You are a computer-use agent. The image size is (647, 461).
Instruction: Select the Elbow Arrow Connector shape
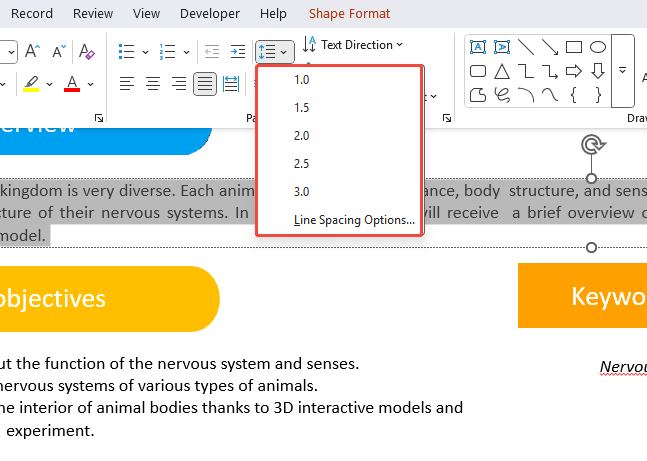[x=550, y=71]
